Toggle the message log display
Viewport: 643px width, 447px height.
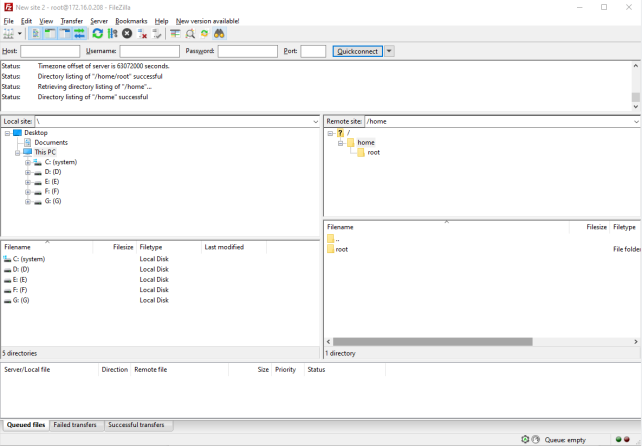point(36,34)
